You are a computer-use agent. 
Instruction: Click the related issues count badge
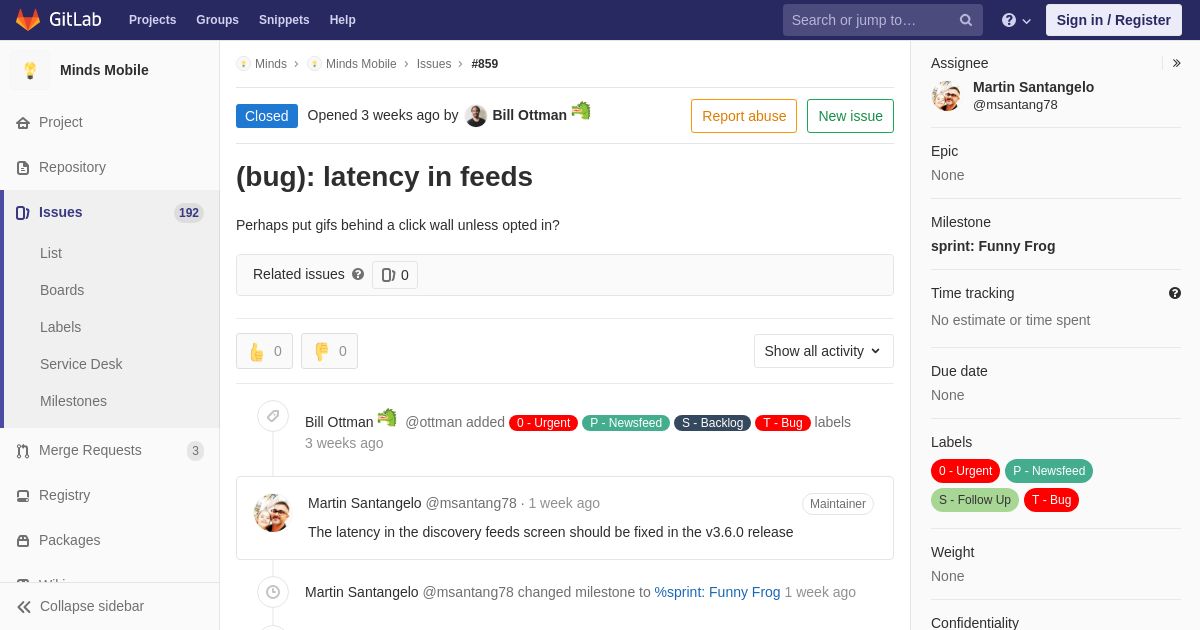395,275
